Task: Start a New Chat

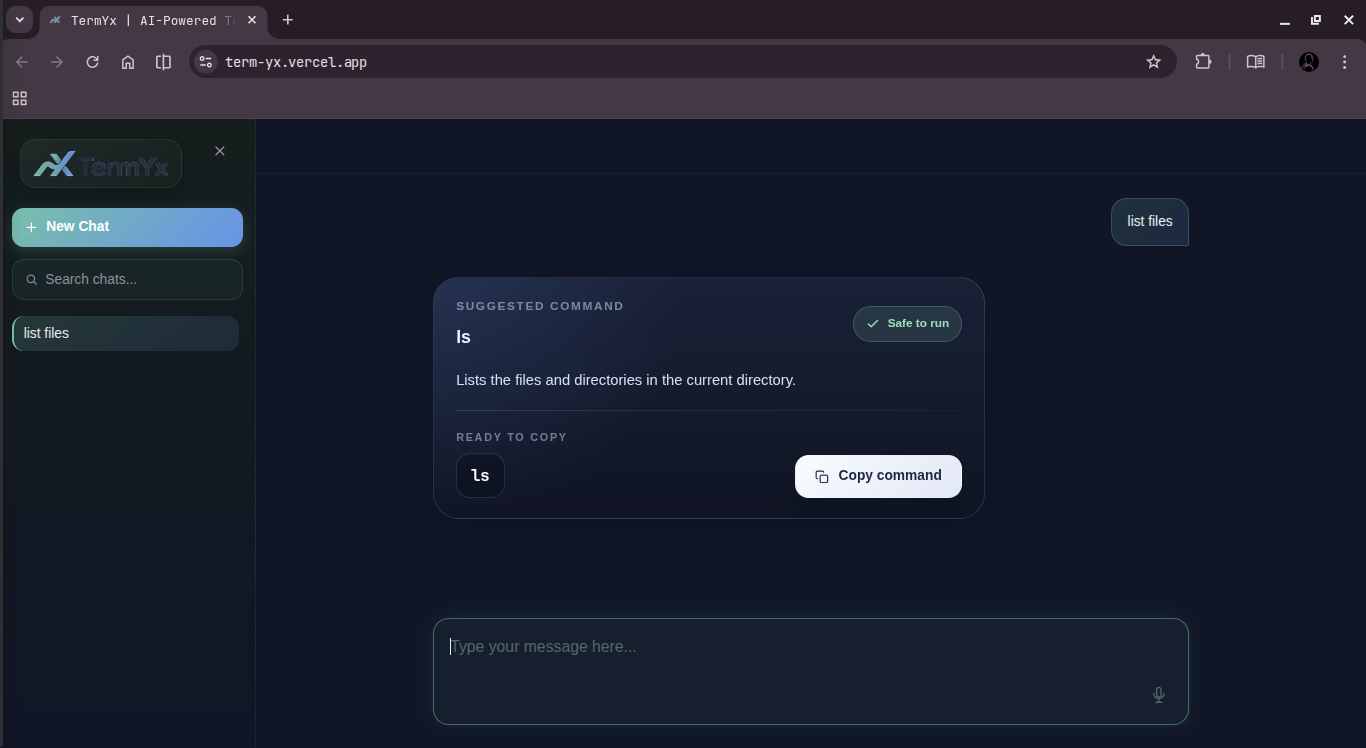Action: (x=127, y=227)
